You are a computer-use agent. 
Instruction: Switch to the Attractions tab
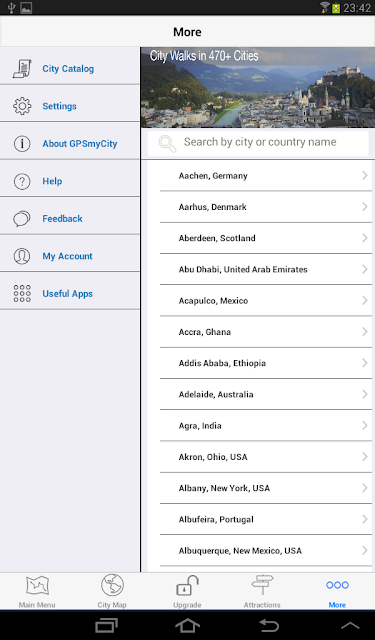click(262, 591)
